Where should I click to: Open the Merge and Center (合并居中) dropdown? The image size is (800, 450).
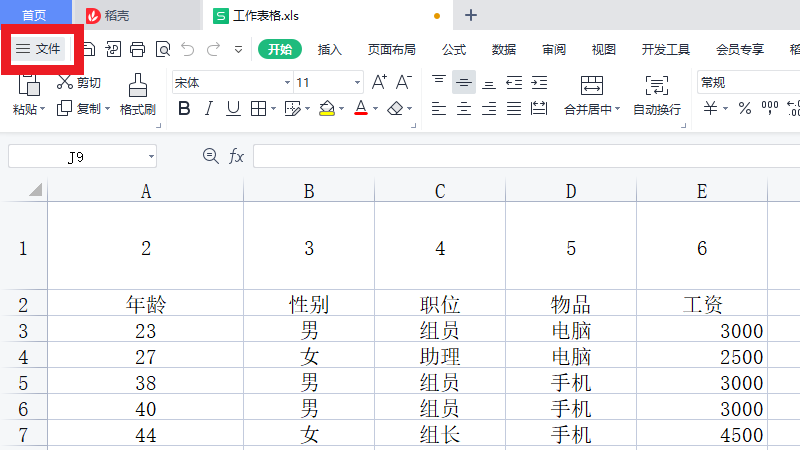click(x=592, y=110)
